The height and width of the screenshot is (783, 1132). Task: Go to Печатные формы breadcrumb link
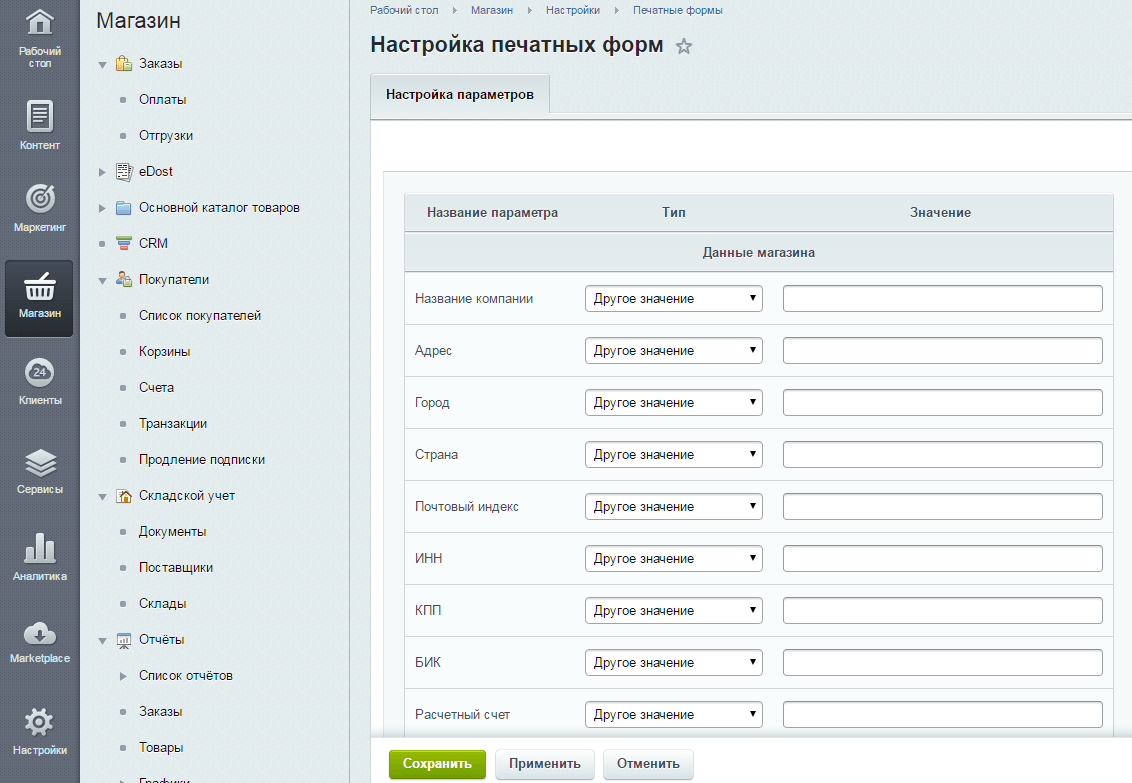click(x=677, y=10)
